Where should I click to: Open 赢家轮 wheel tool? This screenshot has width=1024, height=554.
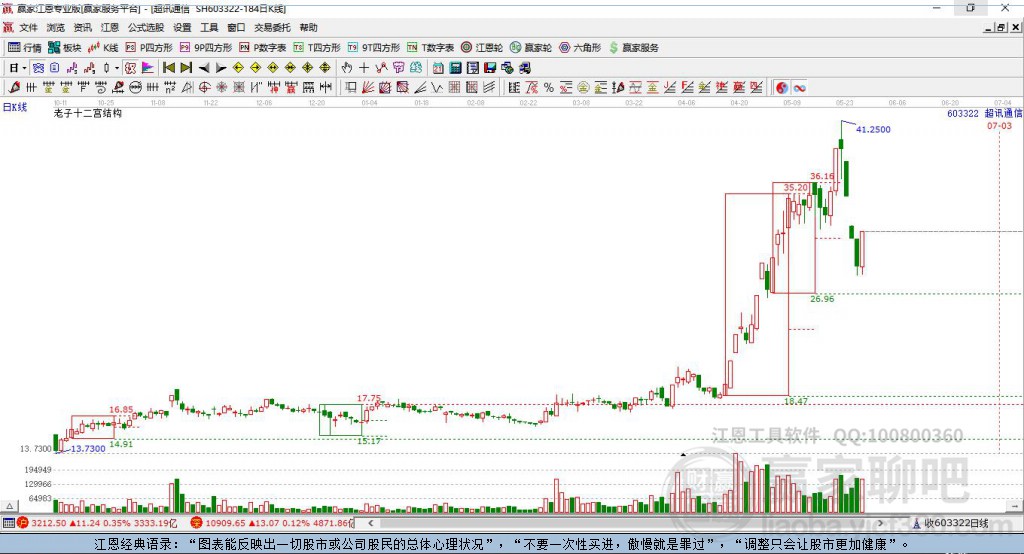(x=531, y=48)
